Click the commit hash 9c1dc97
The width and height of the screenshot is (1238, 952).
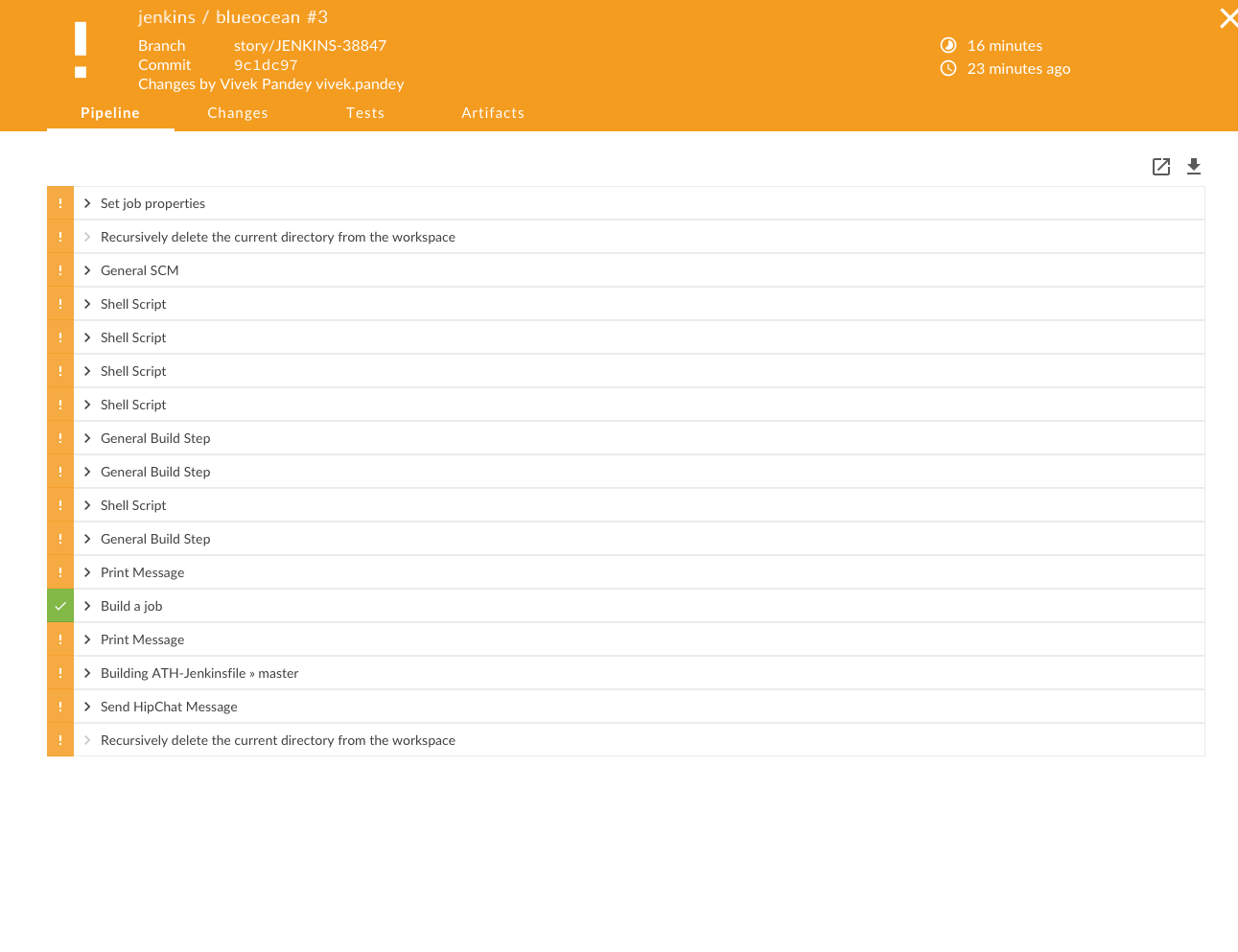[x=266, y=65]
